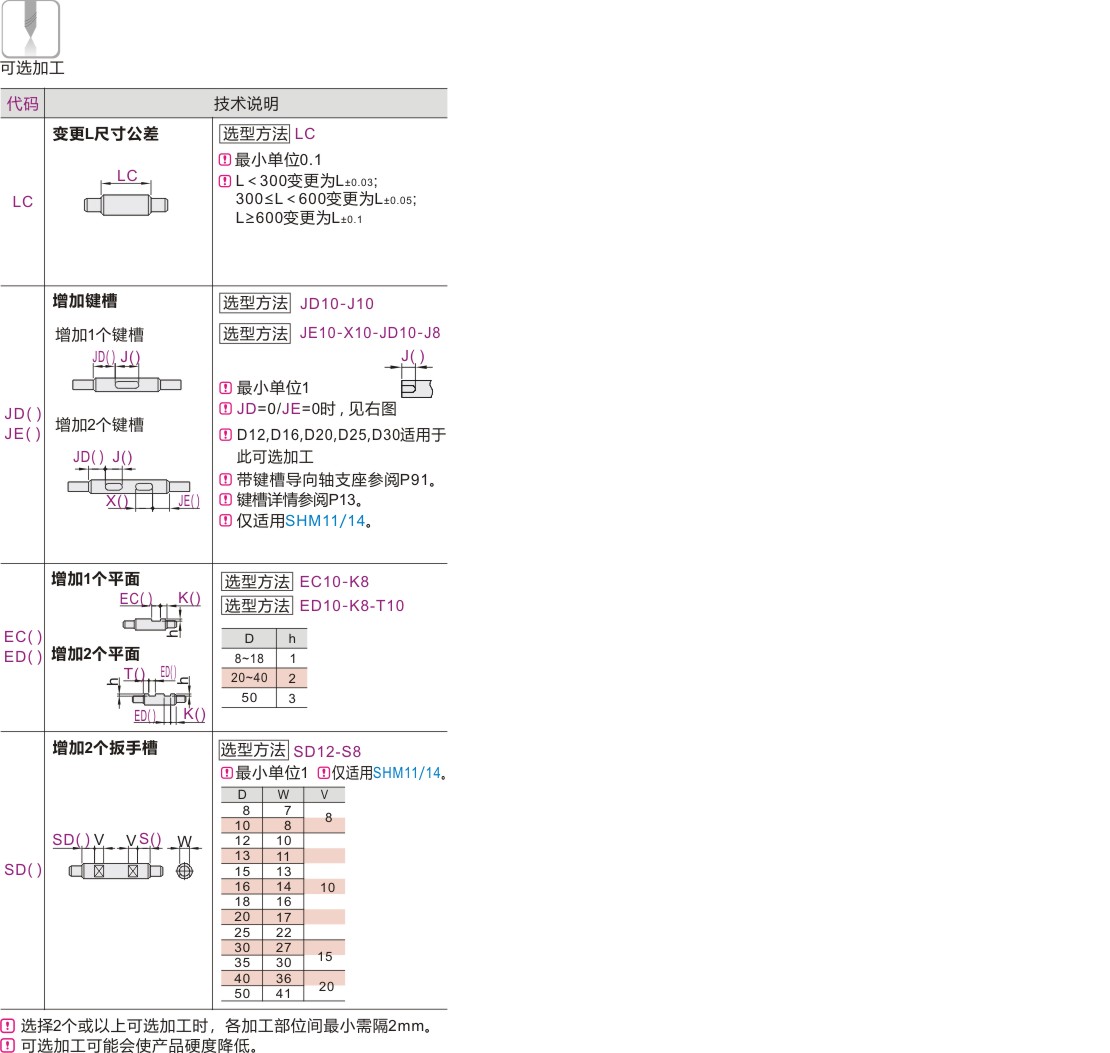
Task: Click the 选型方法 label beside EC10-K8
Action: (x=256, y=581)
